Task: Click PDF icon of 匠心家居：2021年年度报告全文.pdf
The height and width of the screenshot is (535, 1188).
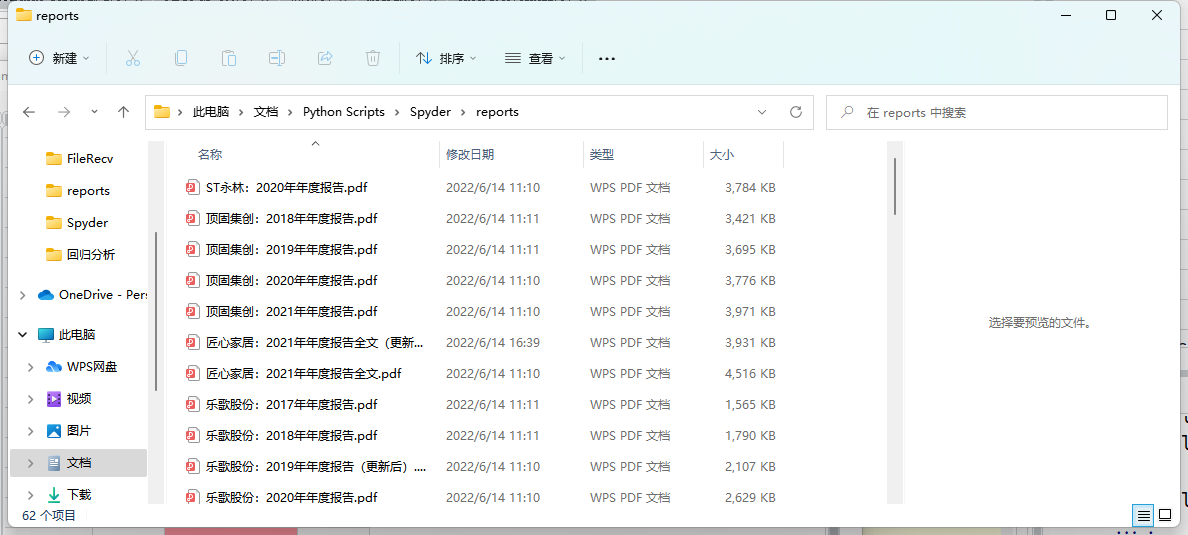Action: 192,374
